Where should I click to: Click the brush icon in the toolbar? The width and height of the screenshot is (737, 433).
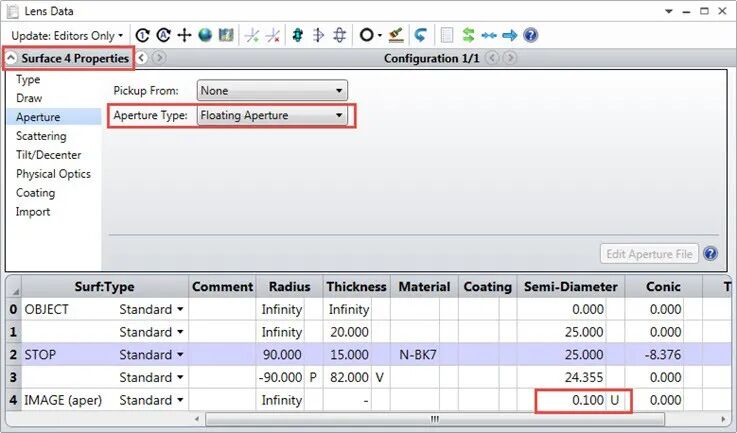tap(396, 35)
